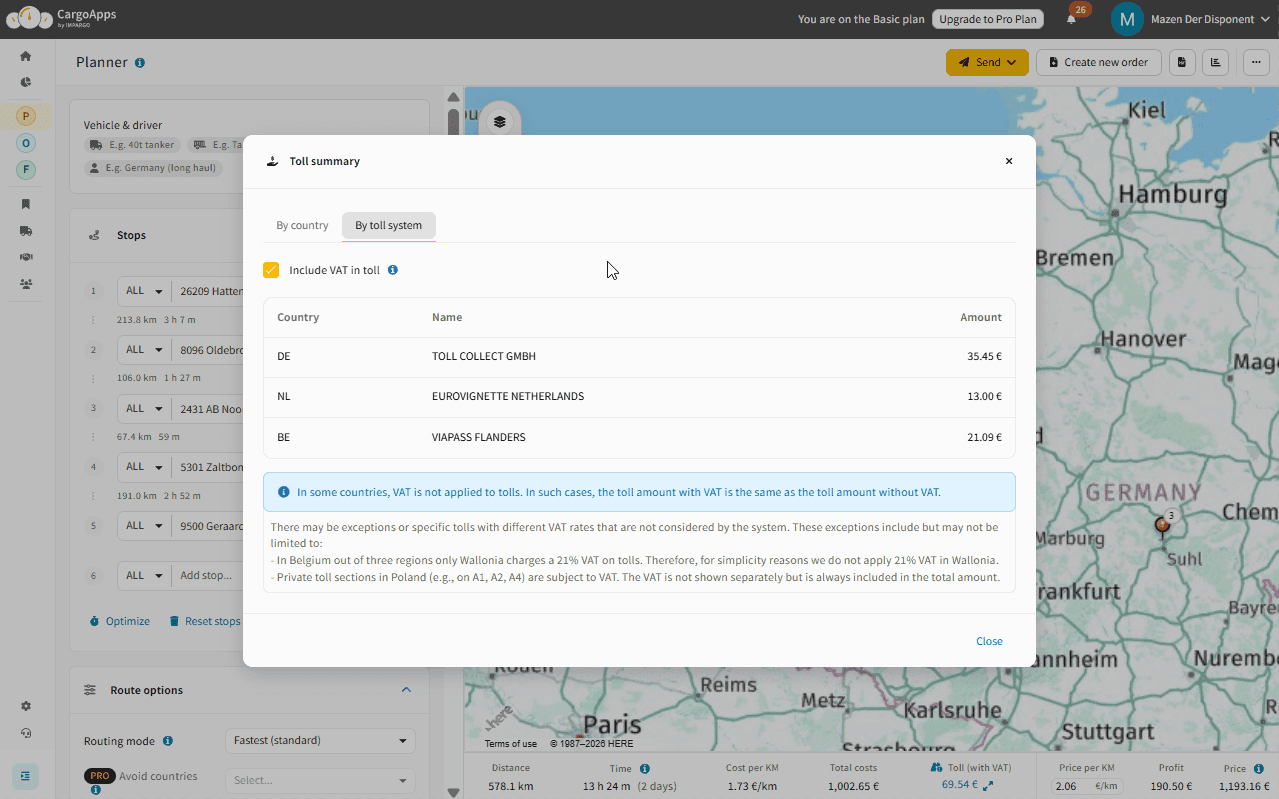The height and width of the screenshot is (799, 1279).
Task: Click the Price per KM input field
Action: point(1072,786)
